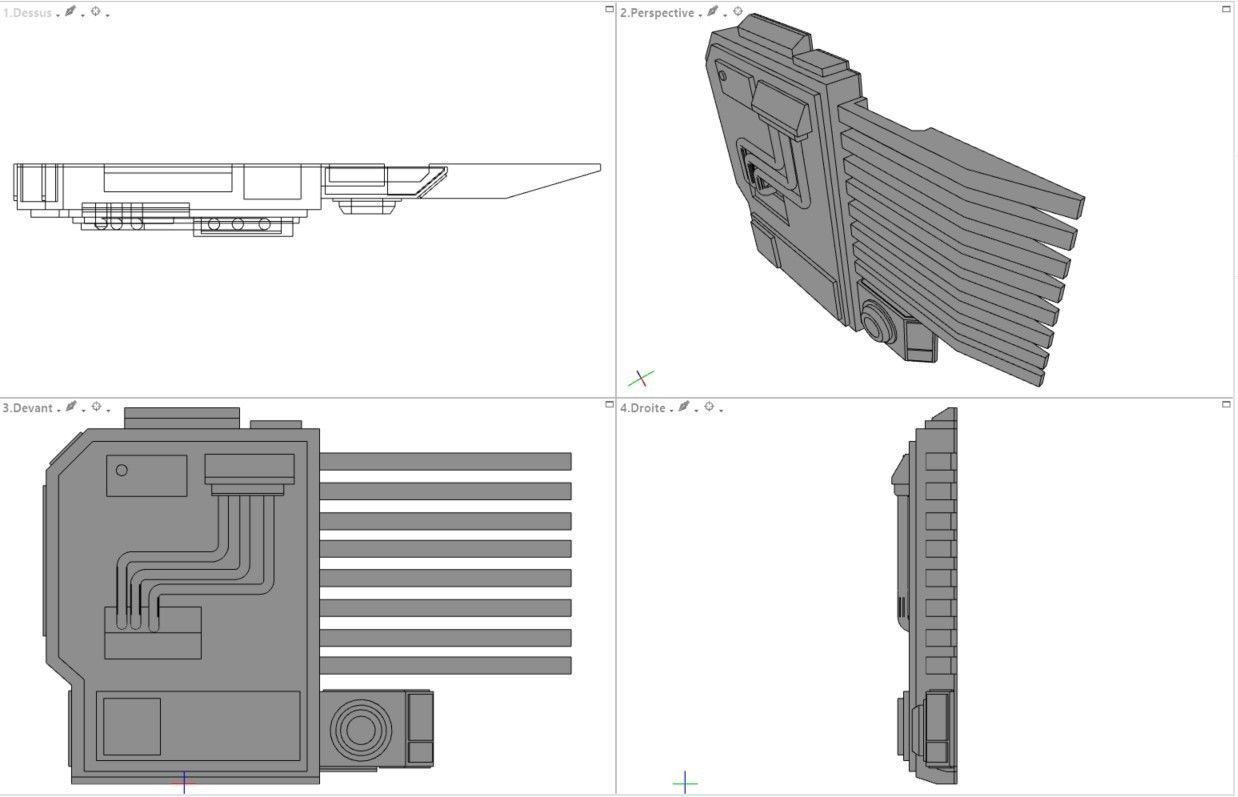Click the 2.Perspective viewport title
Image resolution: width=1238 pixels, height=797 pixels.
(x=657, y=13)
